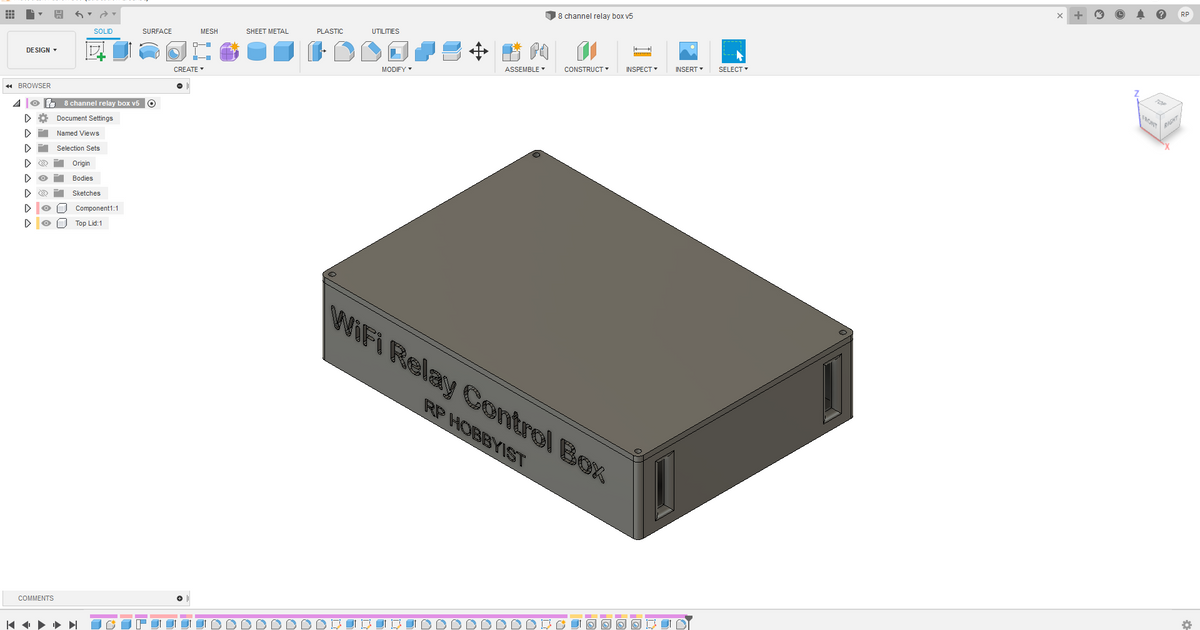
Task: Select the Create Sketch tool
Action: point(96,51)
